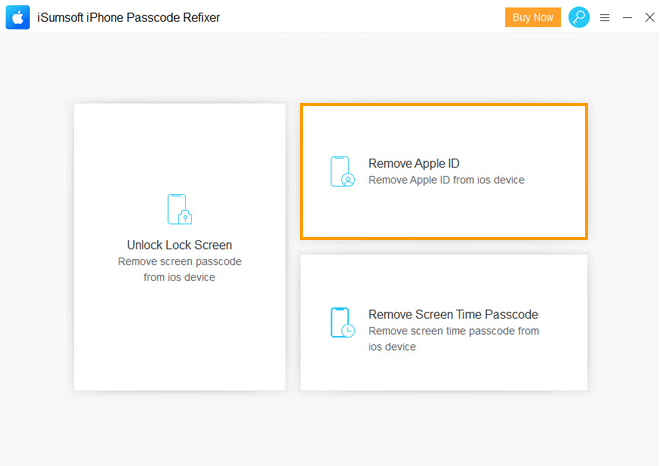Click the phone with user icon
Image resolution: width=660 pixels, height=466 pixels.
[x=343, y=171]
